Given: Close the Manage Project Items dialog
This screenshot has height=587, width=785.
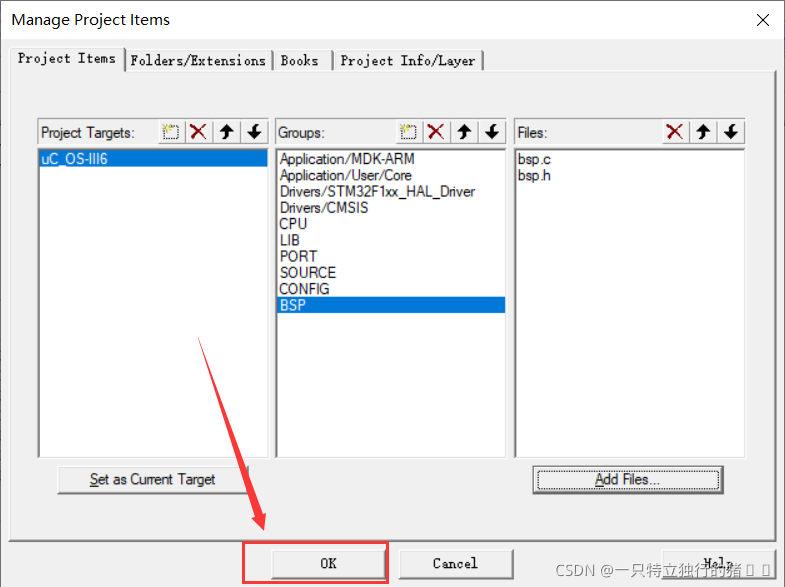Looking at the screenshot, I should pyautogui.click(x=763, y=20).
